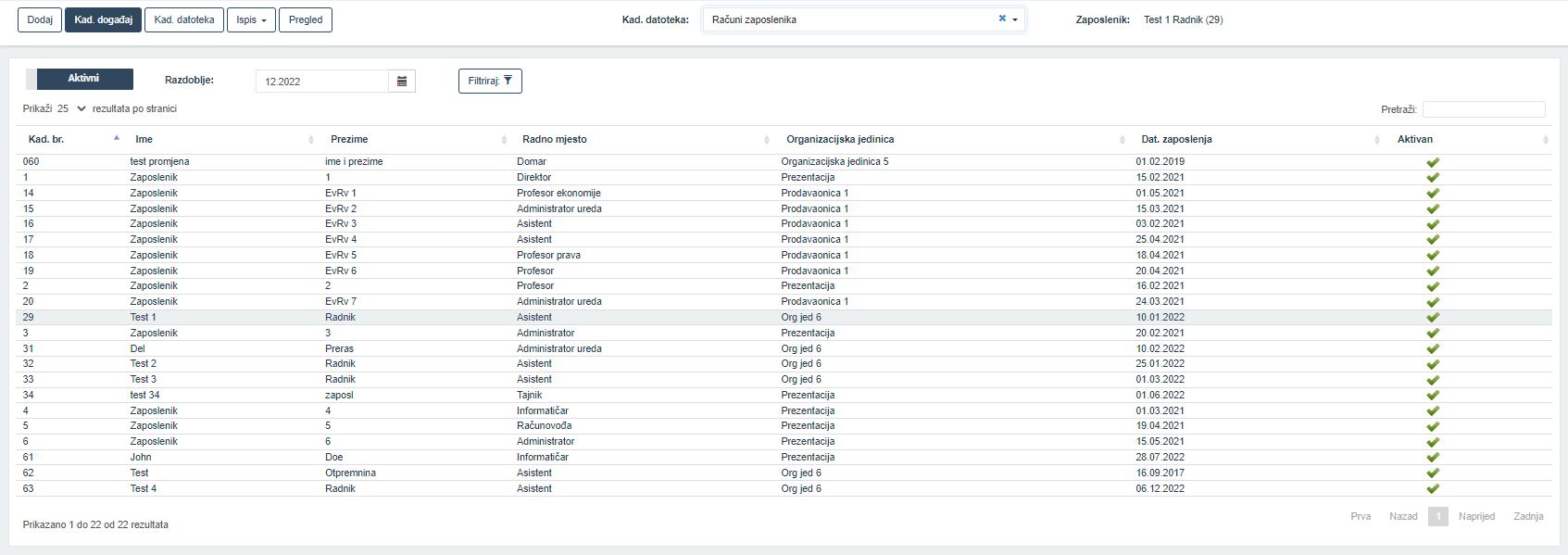Go to Nazad page link

(x=1403, y=516)
